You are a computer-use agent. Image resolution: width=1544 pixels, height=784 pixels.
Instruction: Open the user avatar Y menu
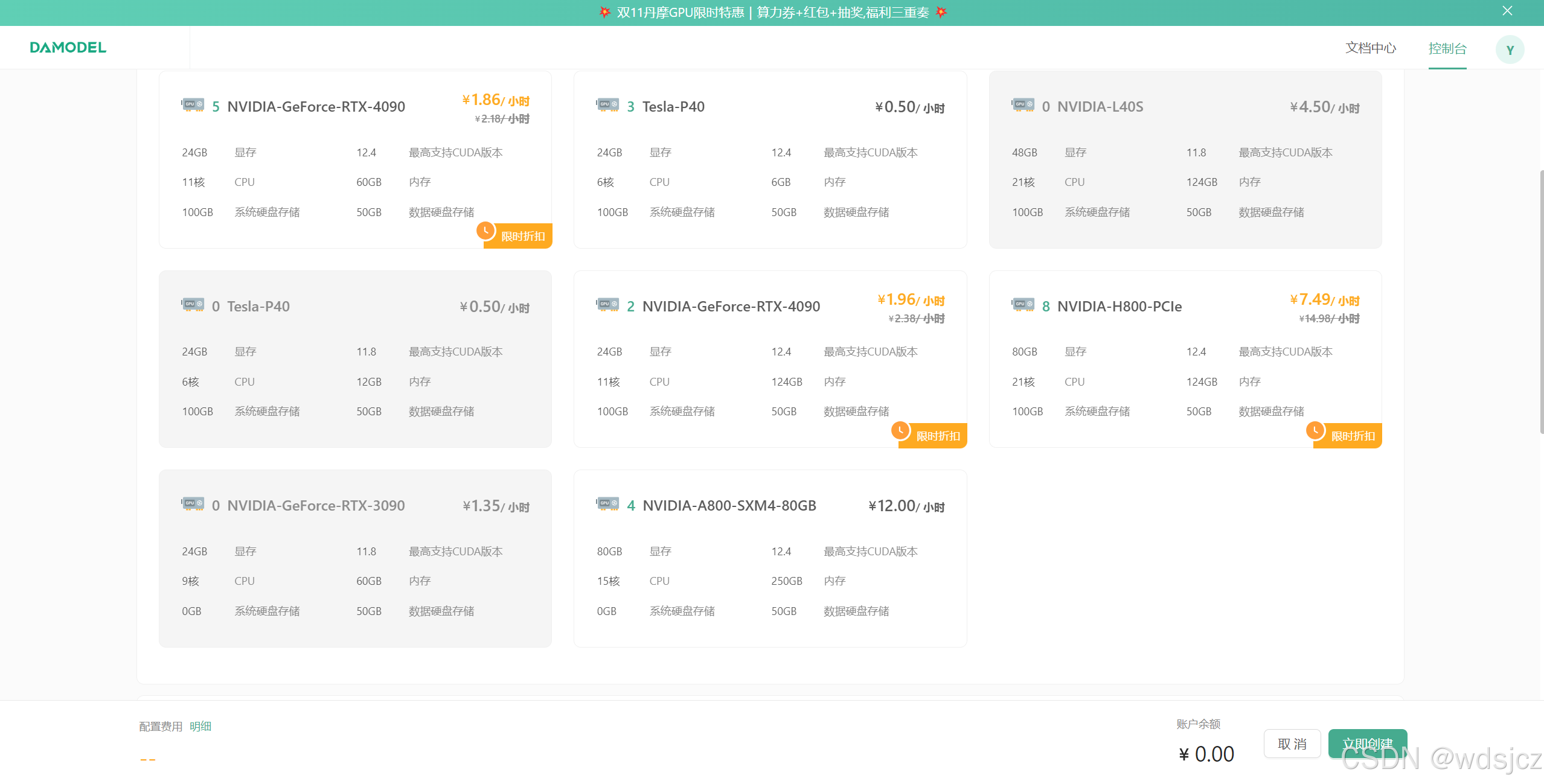(1510, 49)
